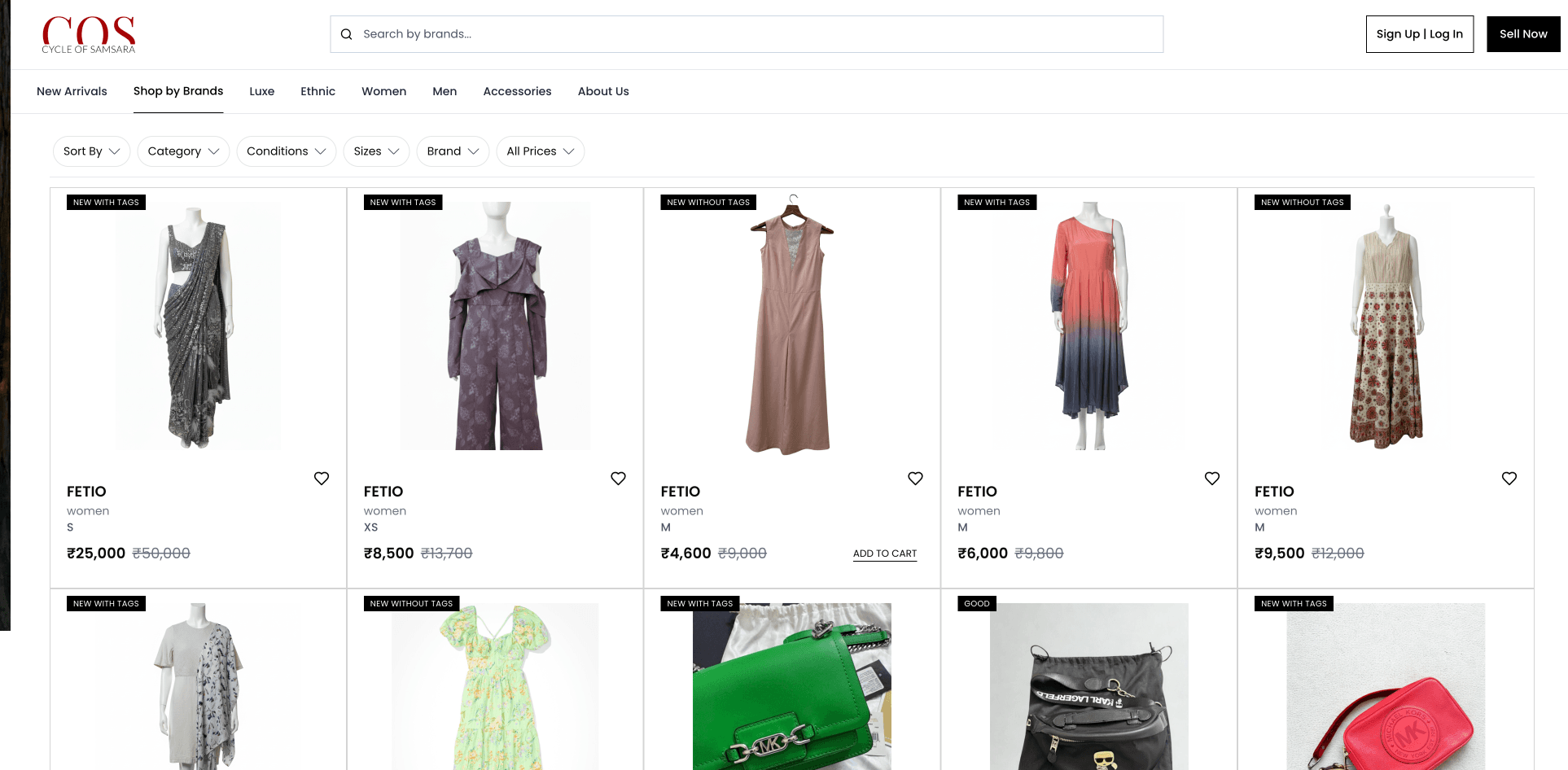Go to New Arrivals
Viewport: 1568px width, 770px height.
click(72, 91)
